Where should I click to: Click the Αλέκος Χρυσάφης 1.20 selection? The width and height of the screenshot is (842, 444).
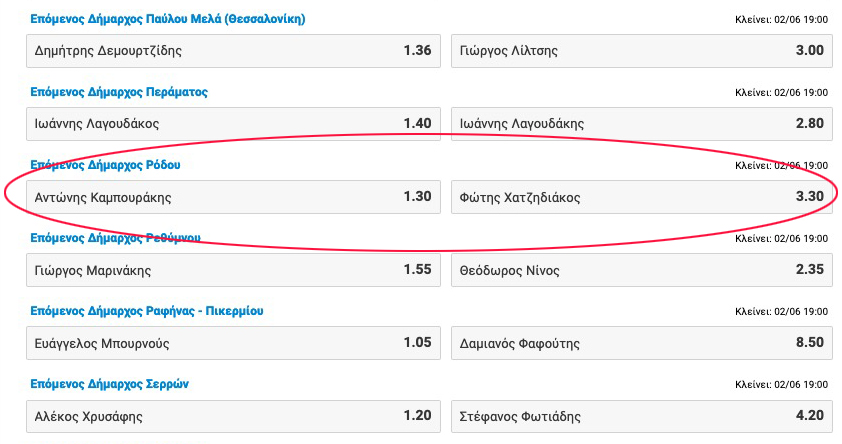[233, 416]
